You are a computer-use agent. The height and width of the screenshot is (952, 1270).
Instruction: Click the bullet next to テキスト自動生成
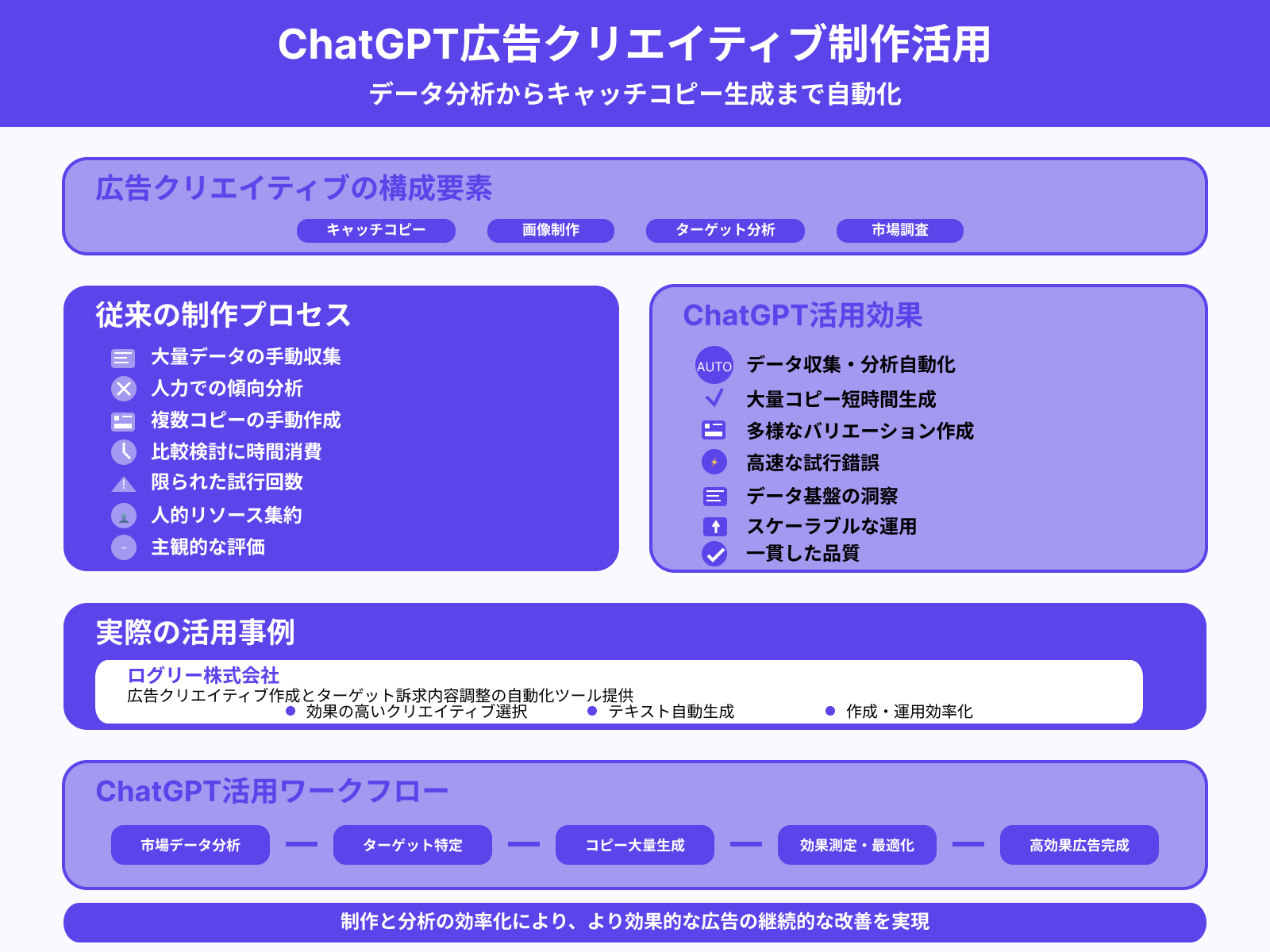point(592,712)
